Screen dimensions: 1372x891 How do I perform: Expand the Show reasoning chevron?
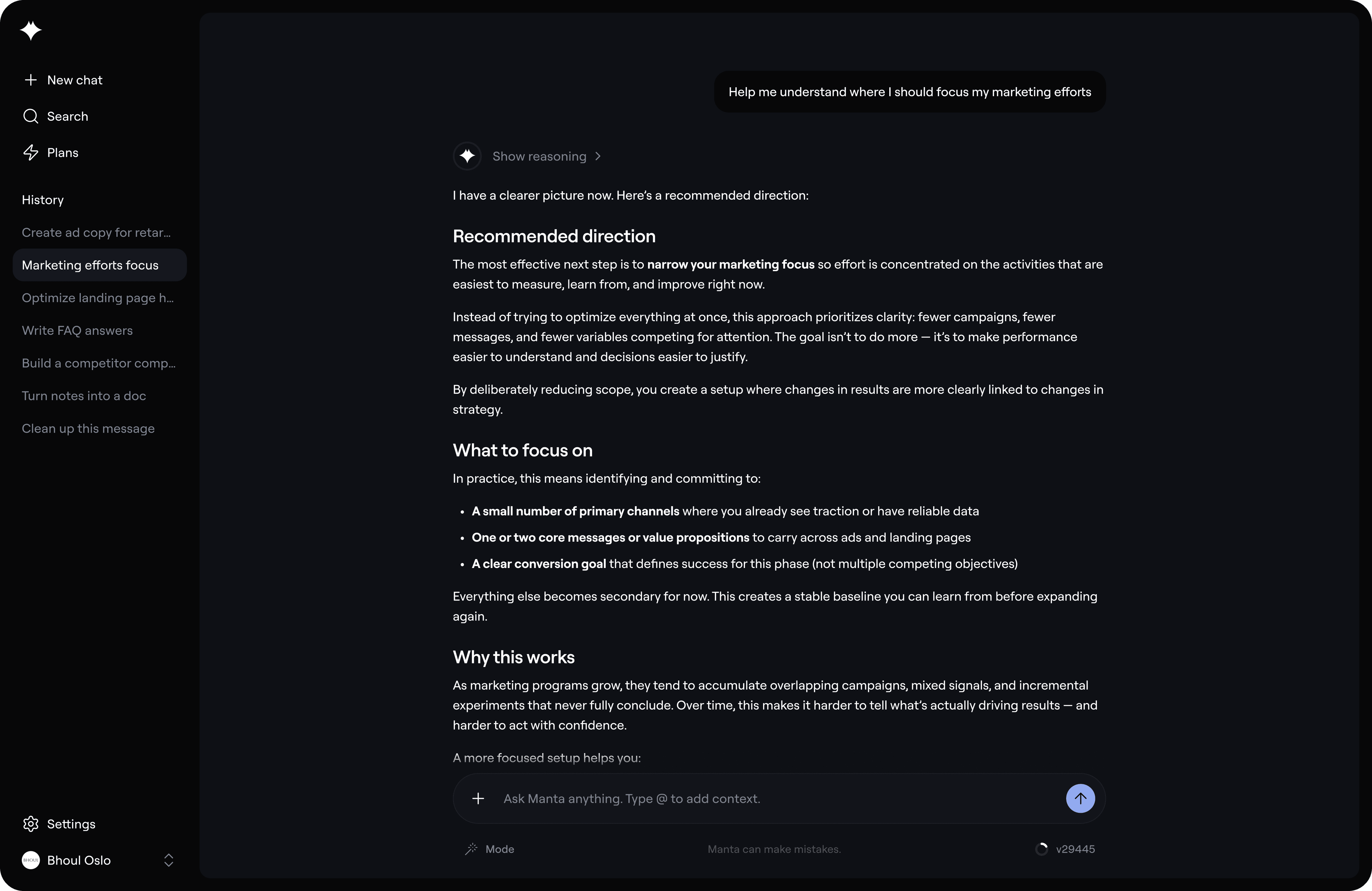[x=598, y=156]
